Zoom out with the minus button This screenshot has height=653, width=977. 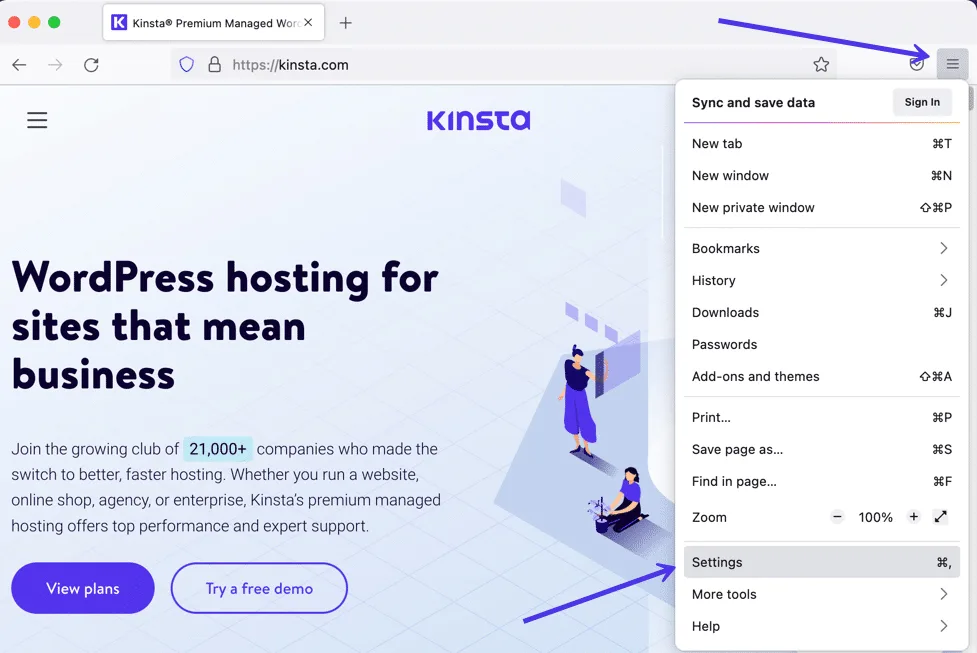pyautogui.click(x=837, y=517)
